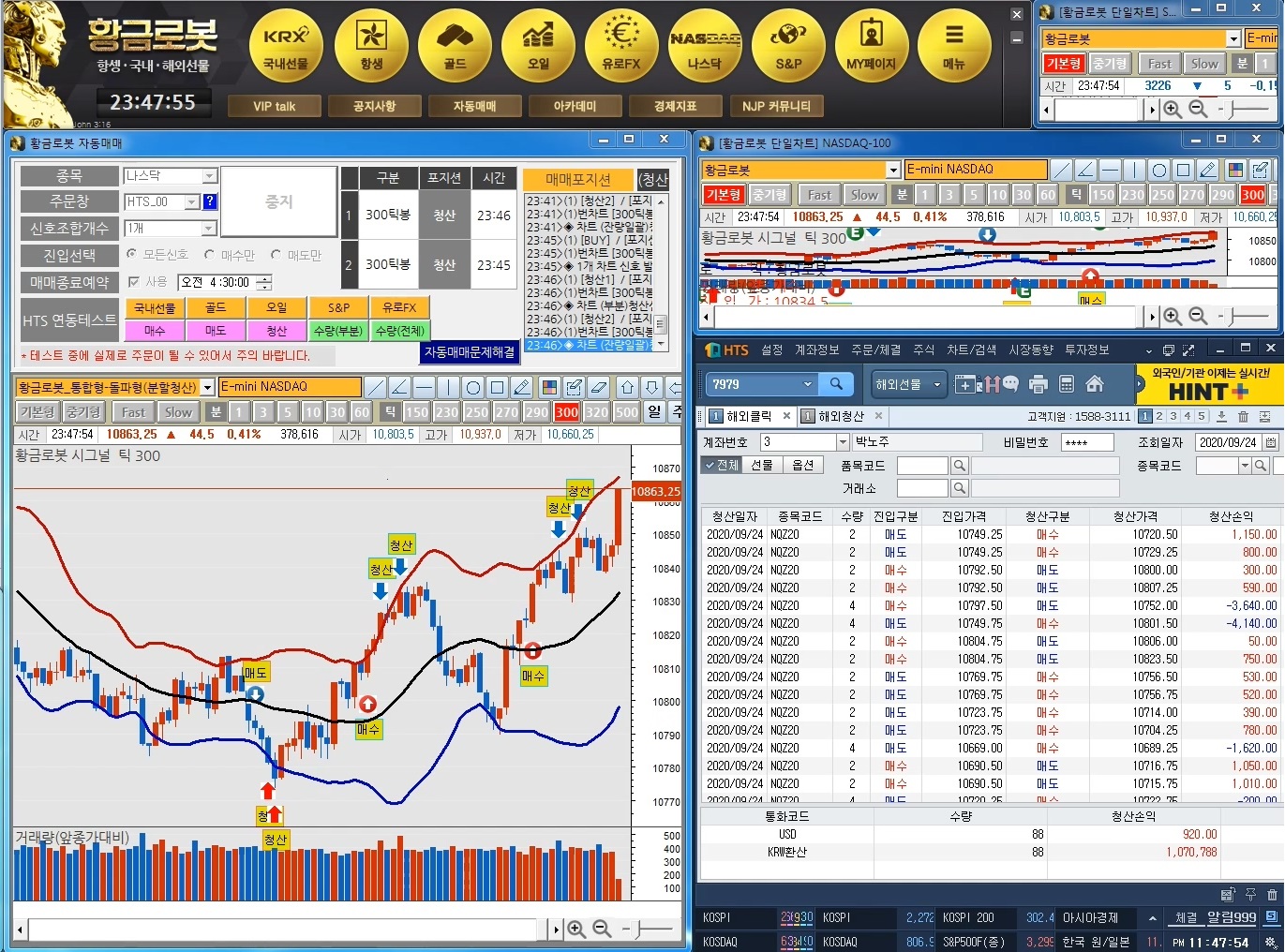Click color palette icon in bottom-left chart toolbar
1285x952 pixels.
pyautogui.click(x=549, y=387)
